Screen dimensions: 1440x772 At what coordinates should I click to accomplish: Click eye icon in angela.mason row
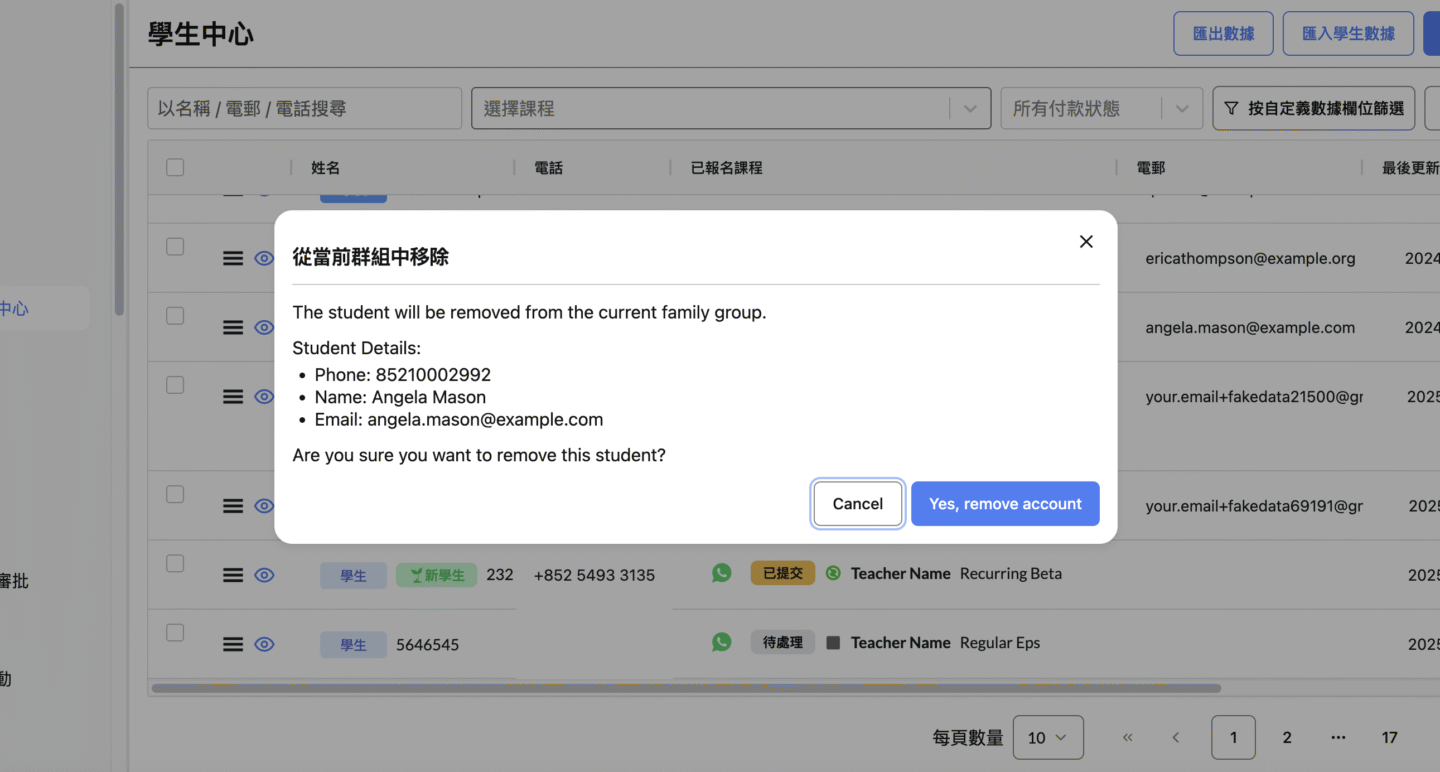tap(264, 328)
